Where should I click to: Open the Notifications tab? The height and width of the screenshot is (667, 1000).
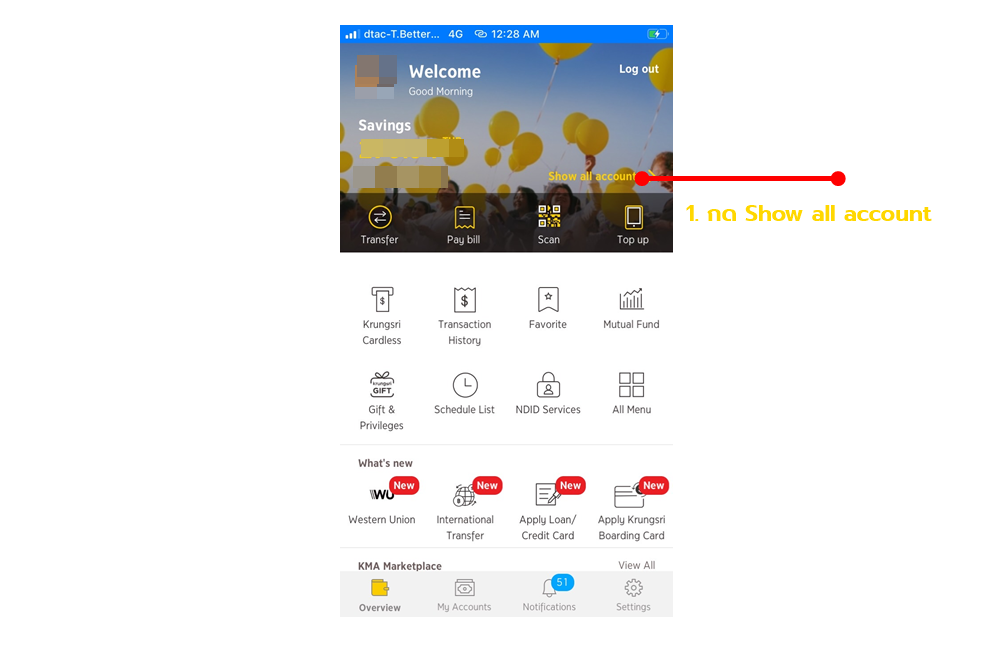tap(549, 595)
